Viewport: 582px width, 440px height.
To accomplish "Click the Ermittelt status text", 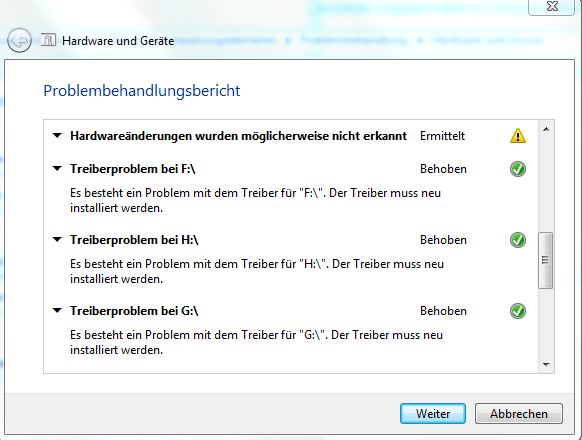I will pyautogui.click(x=442, y=136).
